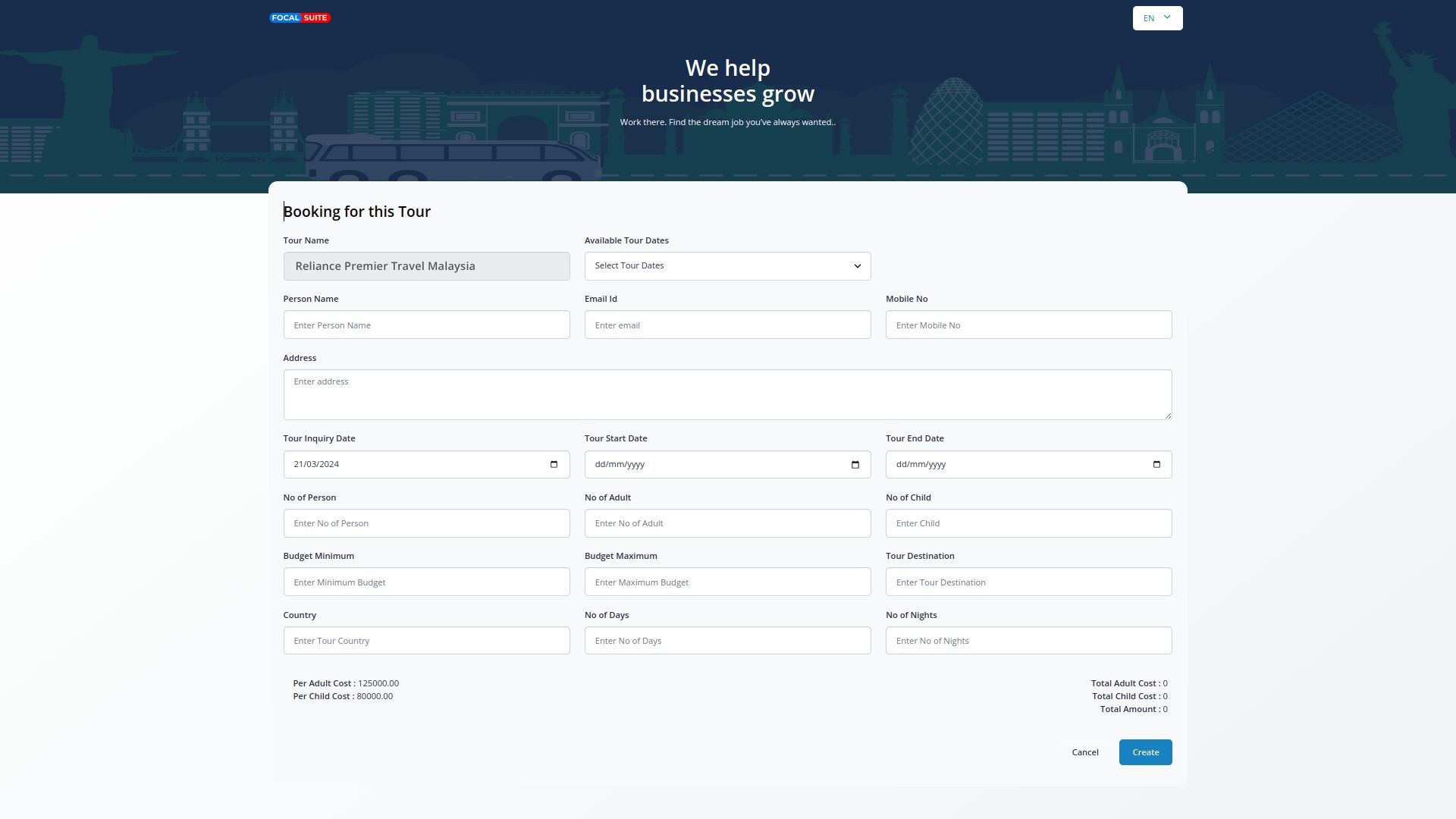The width and height of the screenshot is (1456, 819).
Task: Expand the Select Tour Dates dropdown
Action: (x=726, y=266)
